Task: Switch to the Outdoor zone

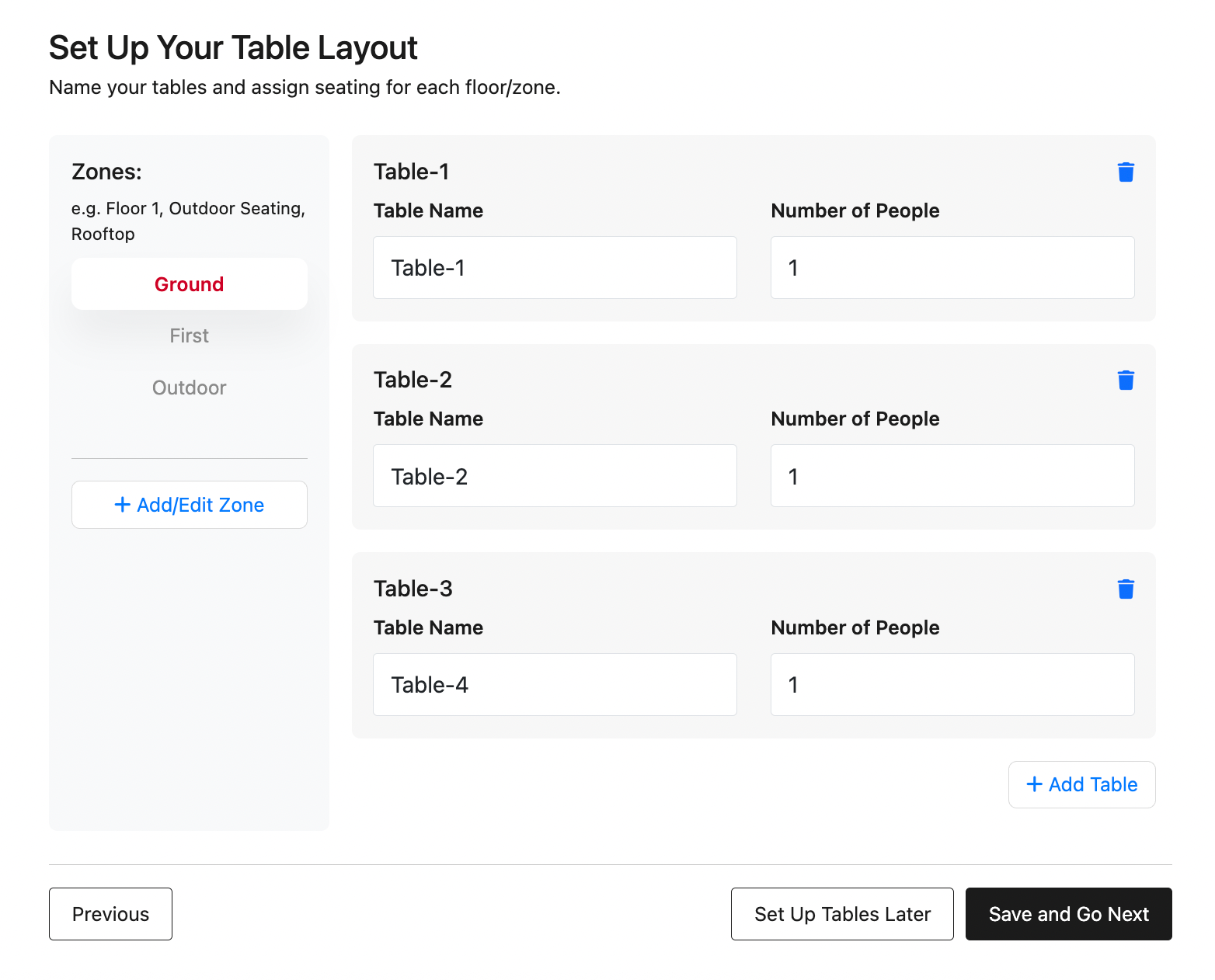Action: [x=189, y=387]
